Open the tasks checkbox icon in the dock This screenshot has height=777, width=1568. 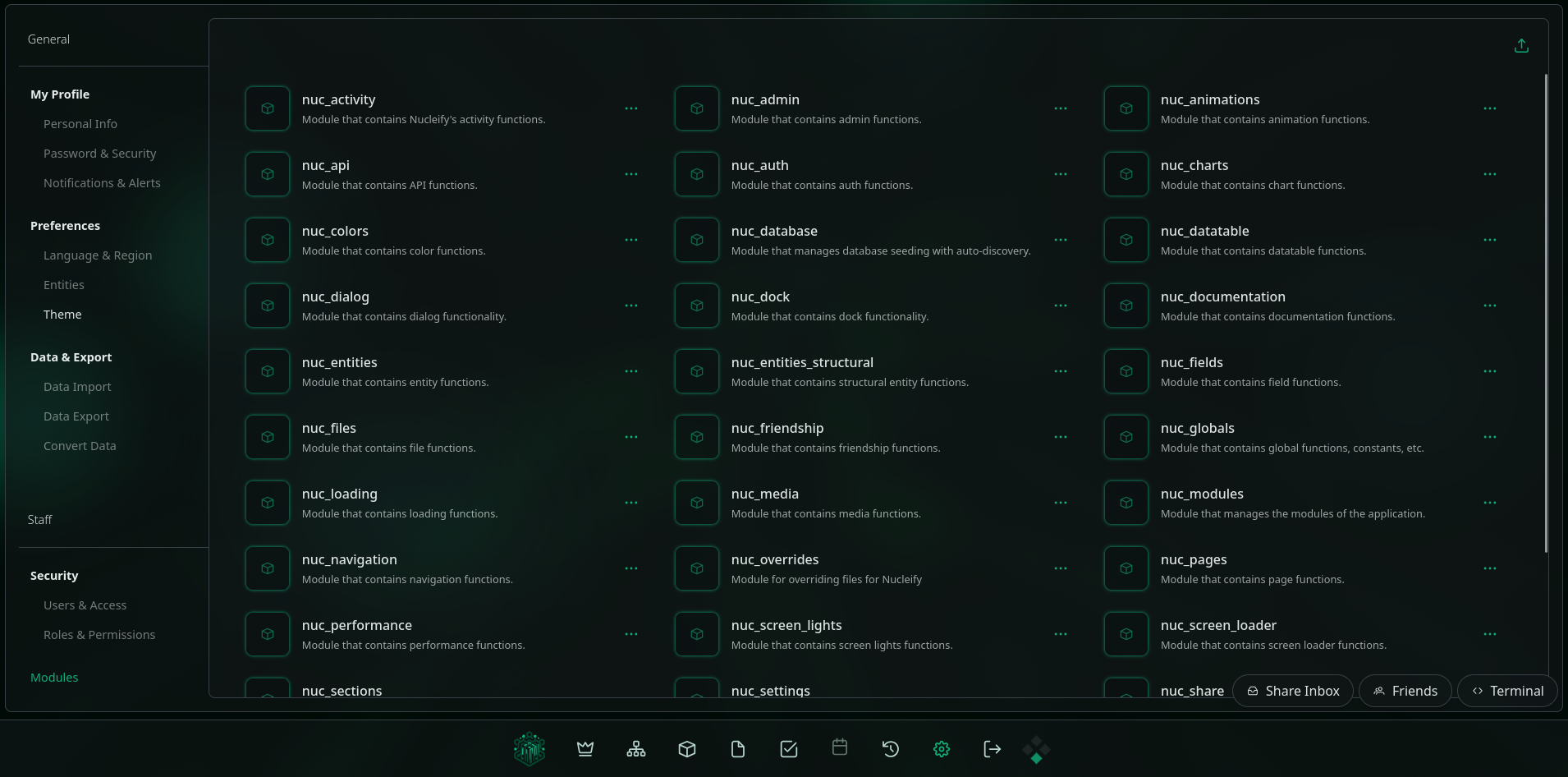pos(789,748)
